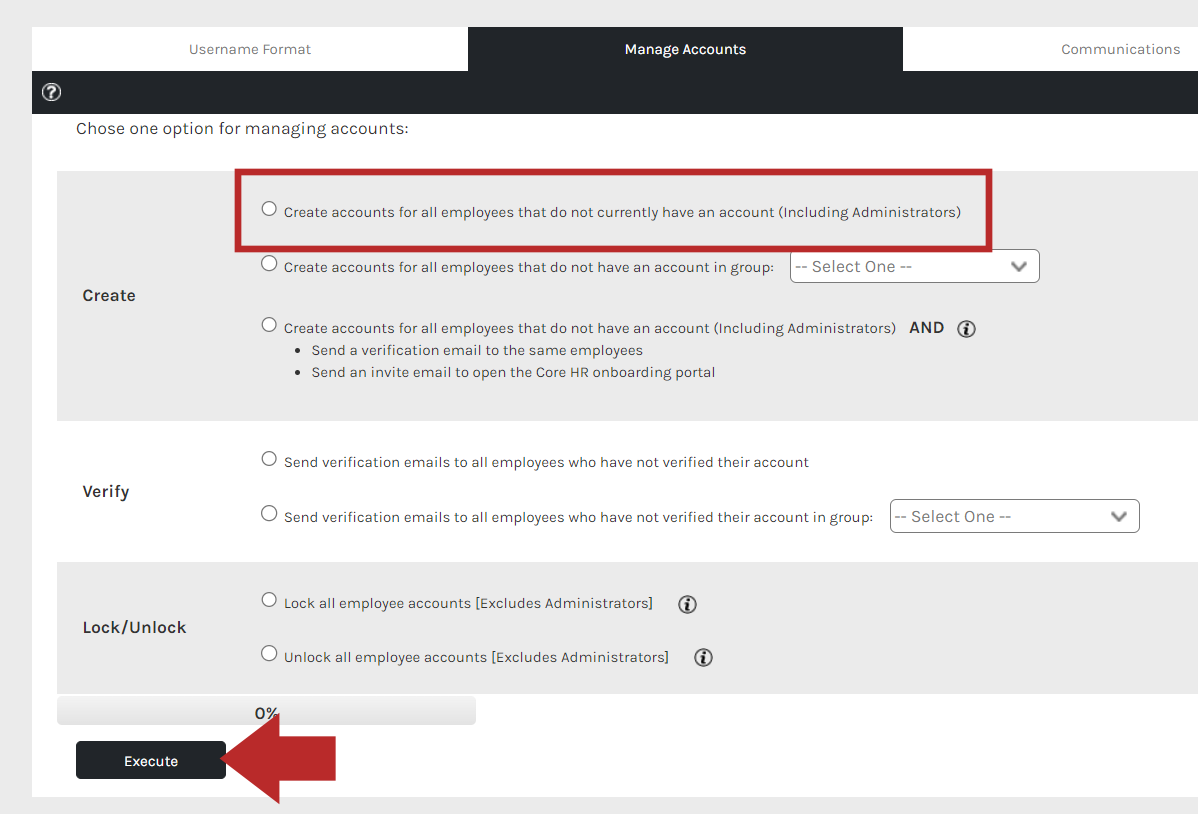Open the Create group Select One dropdown
The height and width of the screenshot is (814, 1198).
pyautogui.click(x=915, y=266)
